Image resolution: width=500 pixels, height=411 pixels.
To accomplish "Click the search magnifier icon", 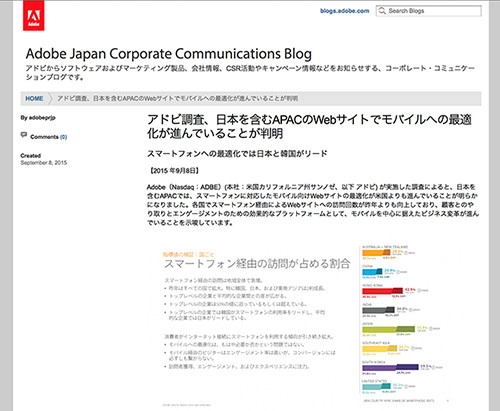I will pyautogui.click(x=382, y=11).
